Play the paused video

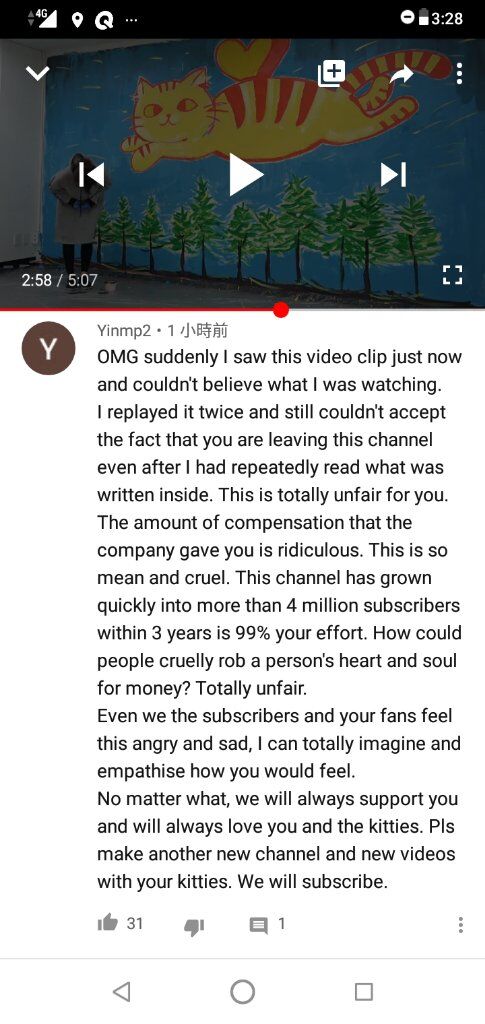[245, 174]
